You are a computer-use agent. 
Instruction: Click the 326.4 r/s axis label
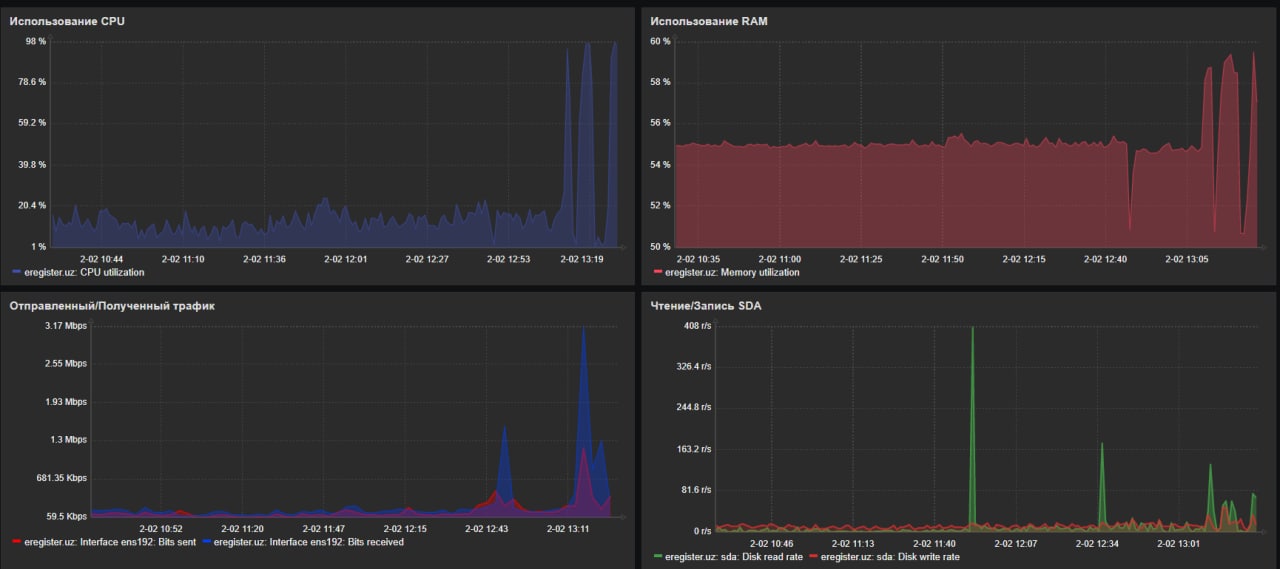[x=692, y=367]
